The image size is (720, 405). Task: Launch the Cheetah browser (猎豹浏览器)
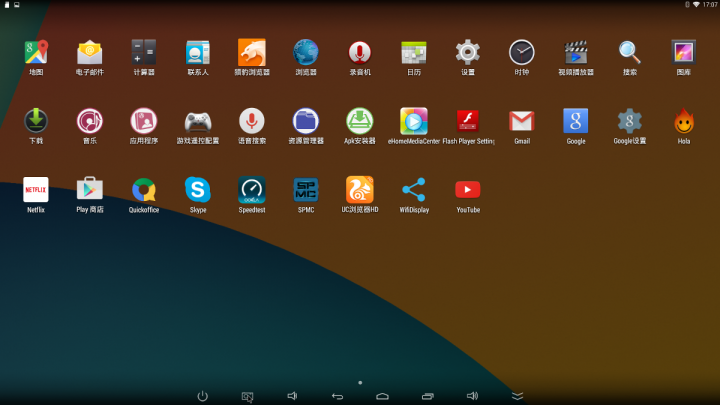252,52
